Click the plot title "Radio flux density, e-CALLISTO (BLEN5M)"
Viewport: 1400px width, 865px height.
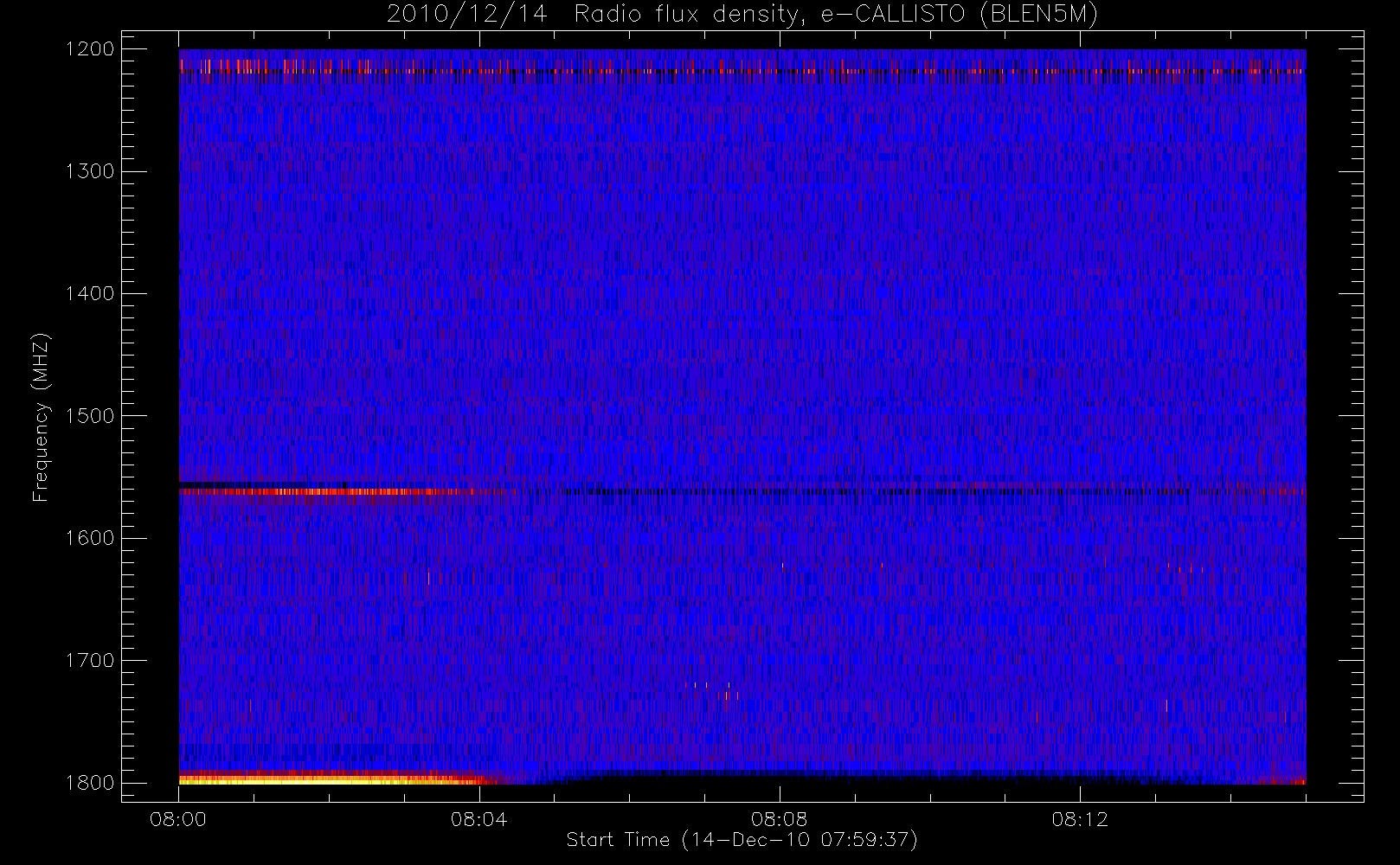coord(836,15)
